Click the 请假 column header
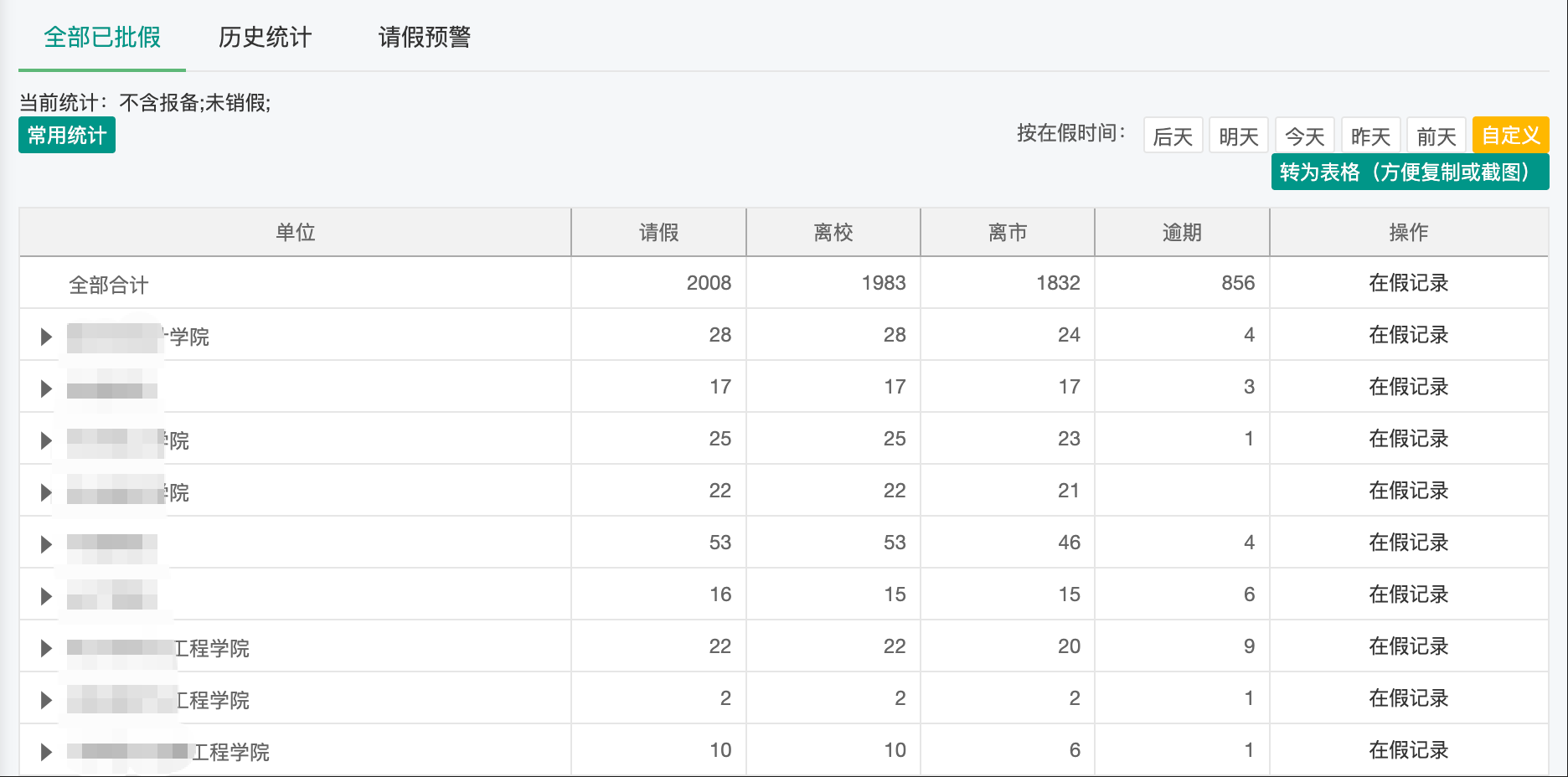The height and width of the screenshot is (777, 1568). [x=659, y=232]
